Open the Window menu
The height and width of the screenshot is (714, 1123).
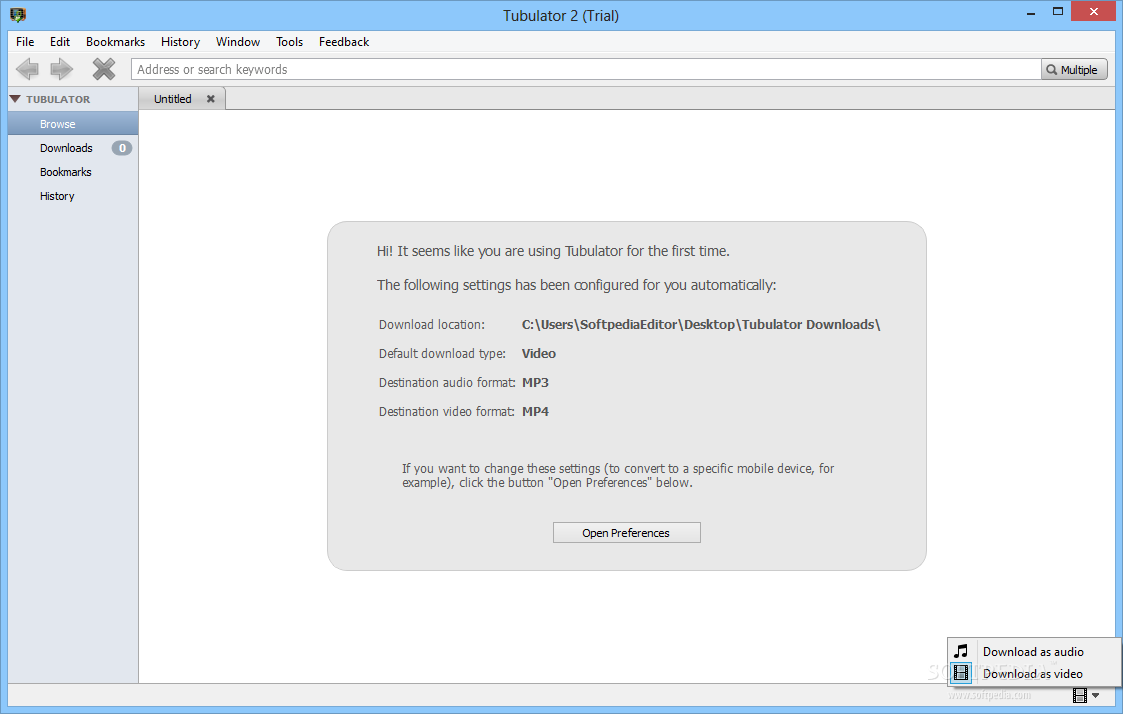[x=238, y=42]
